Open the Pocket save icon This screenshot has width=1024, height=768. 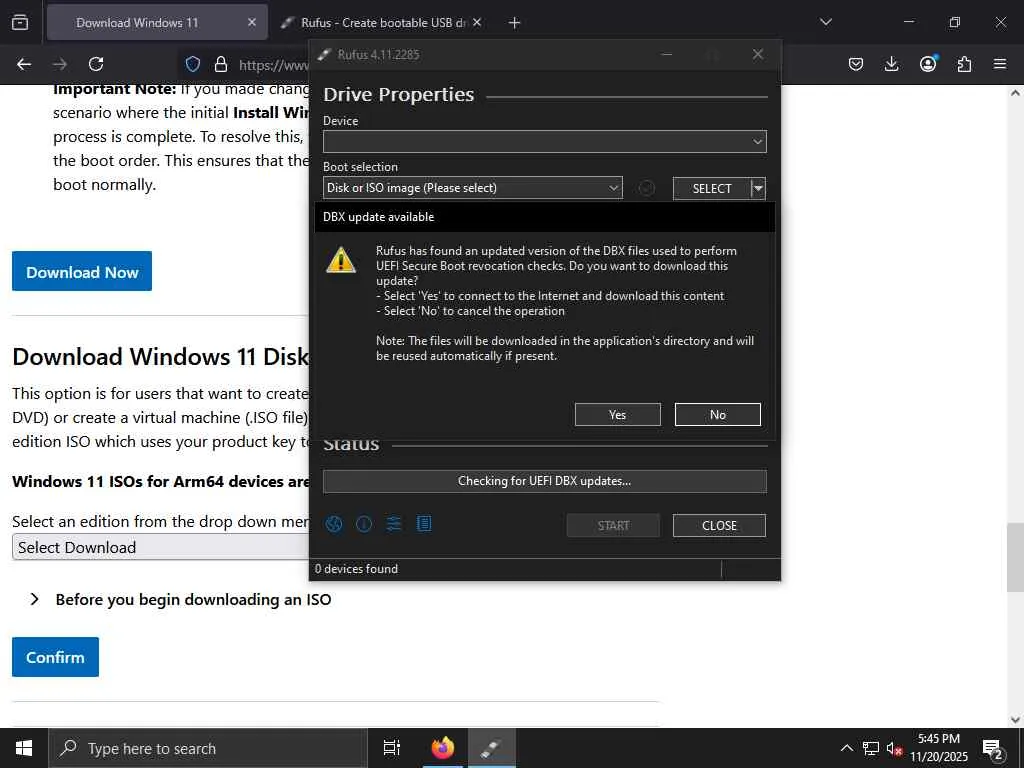click(856, 64)
